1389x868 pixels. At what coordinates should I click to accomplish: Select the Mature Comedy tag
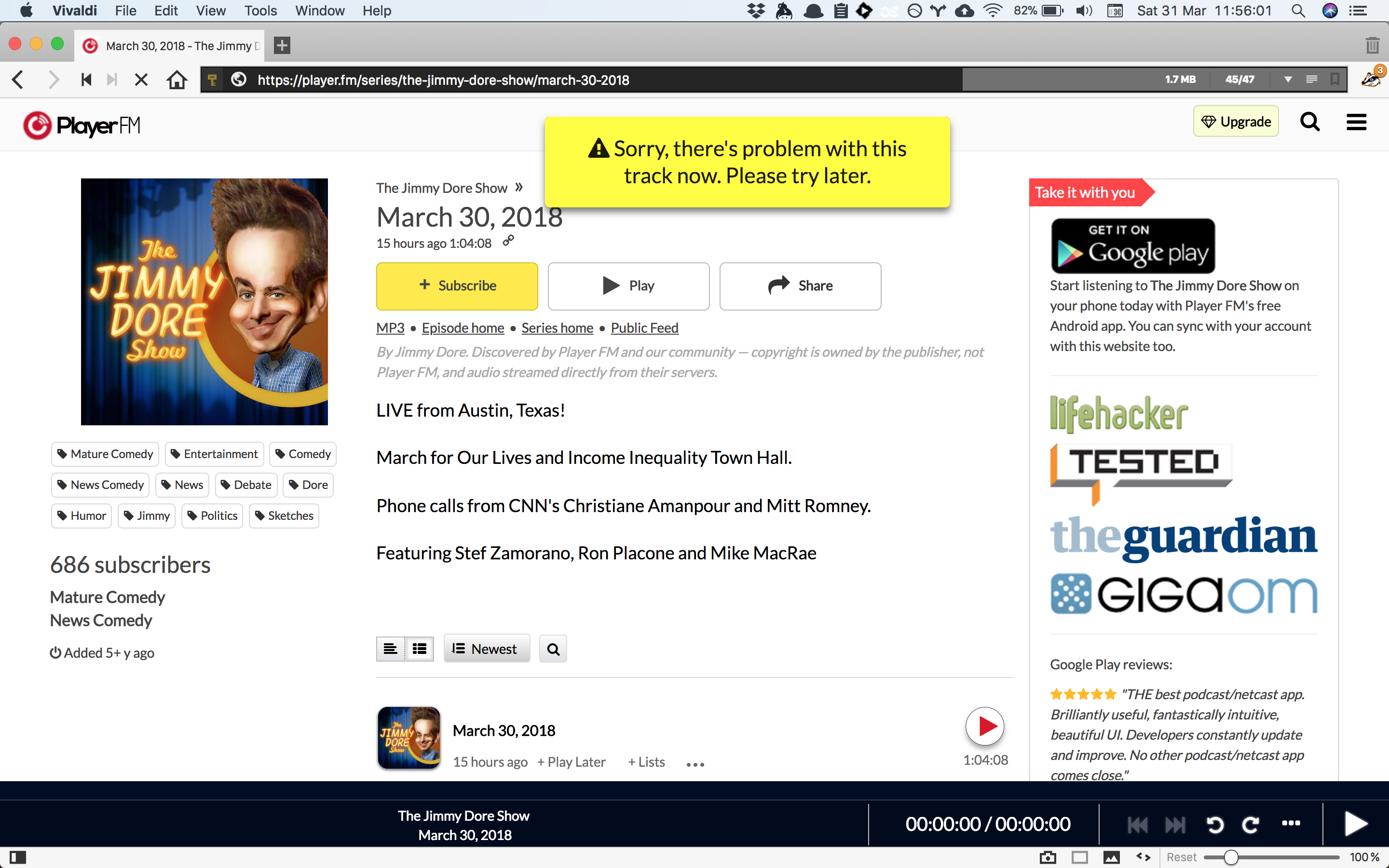click(105, 454)
